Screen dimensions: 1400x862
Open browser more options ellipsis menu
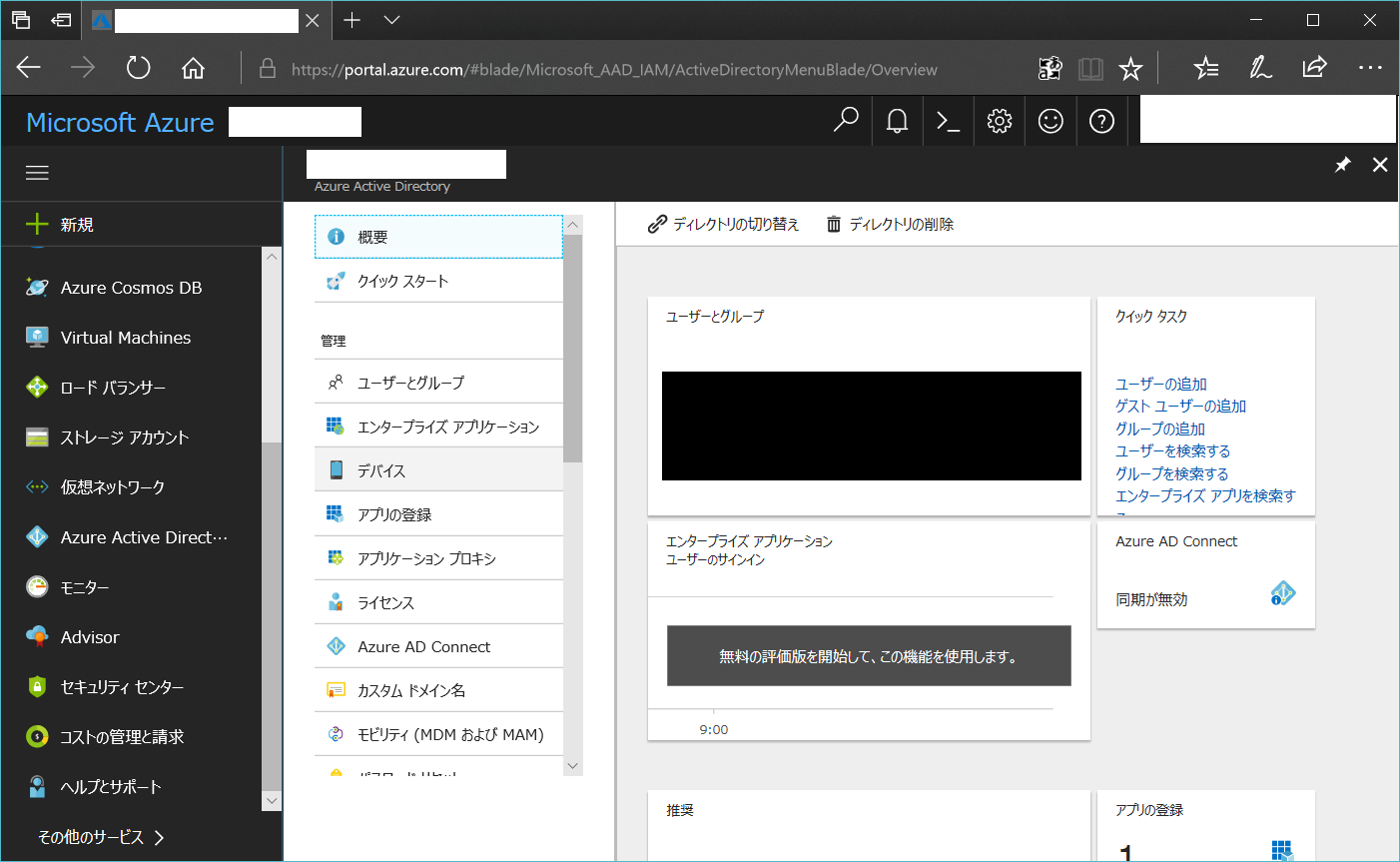coord(1370,68)
